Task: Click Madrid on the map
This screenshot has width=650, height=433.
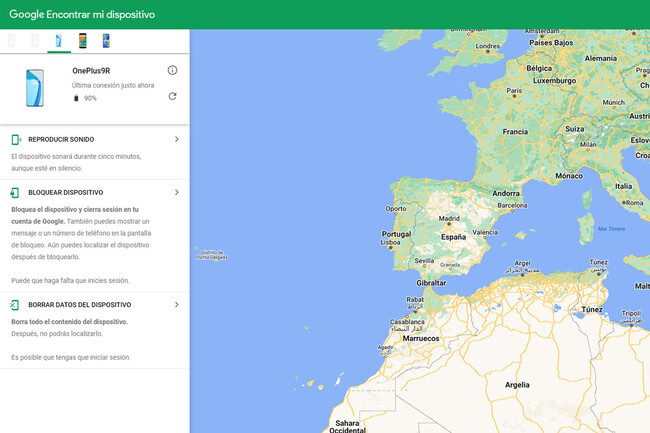Action: 449,218
